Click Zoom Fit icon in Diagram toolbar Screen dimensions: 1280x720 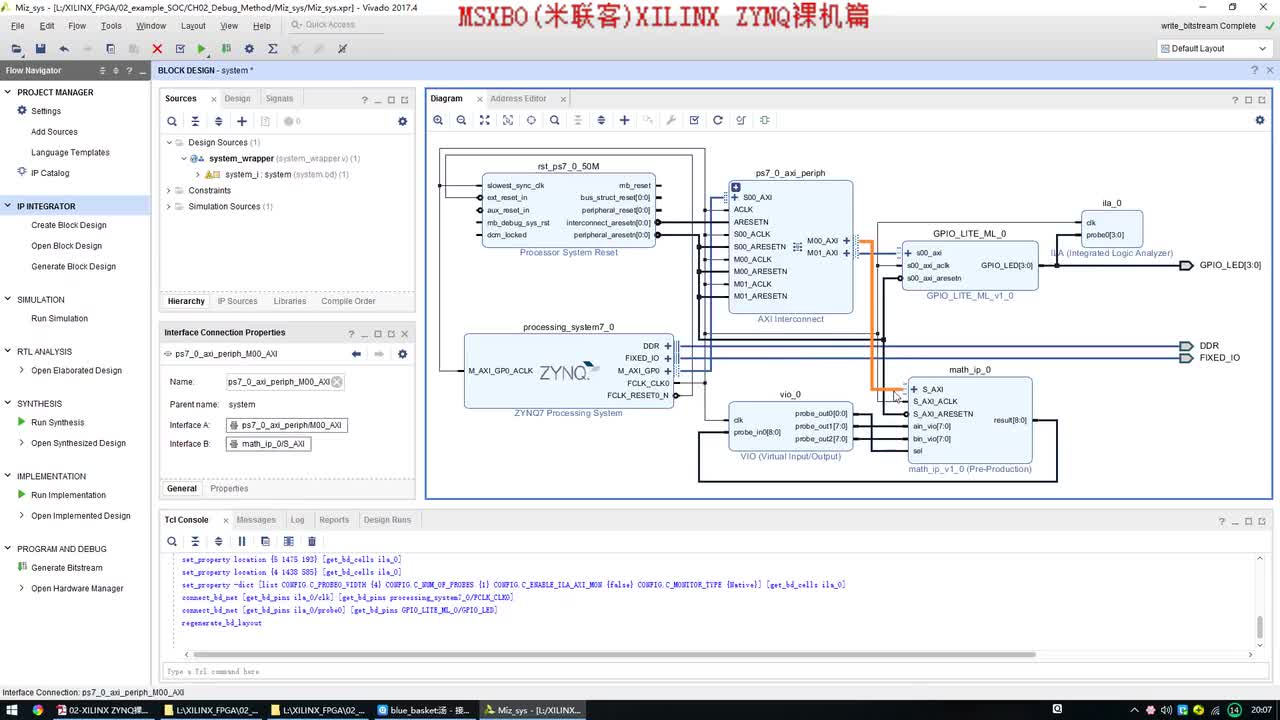[x=485, y=120]
